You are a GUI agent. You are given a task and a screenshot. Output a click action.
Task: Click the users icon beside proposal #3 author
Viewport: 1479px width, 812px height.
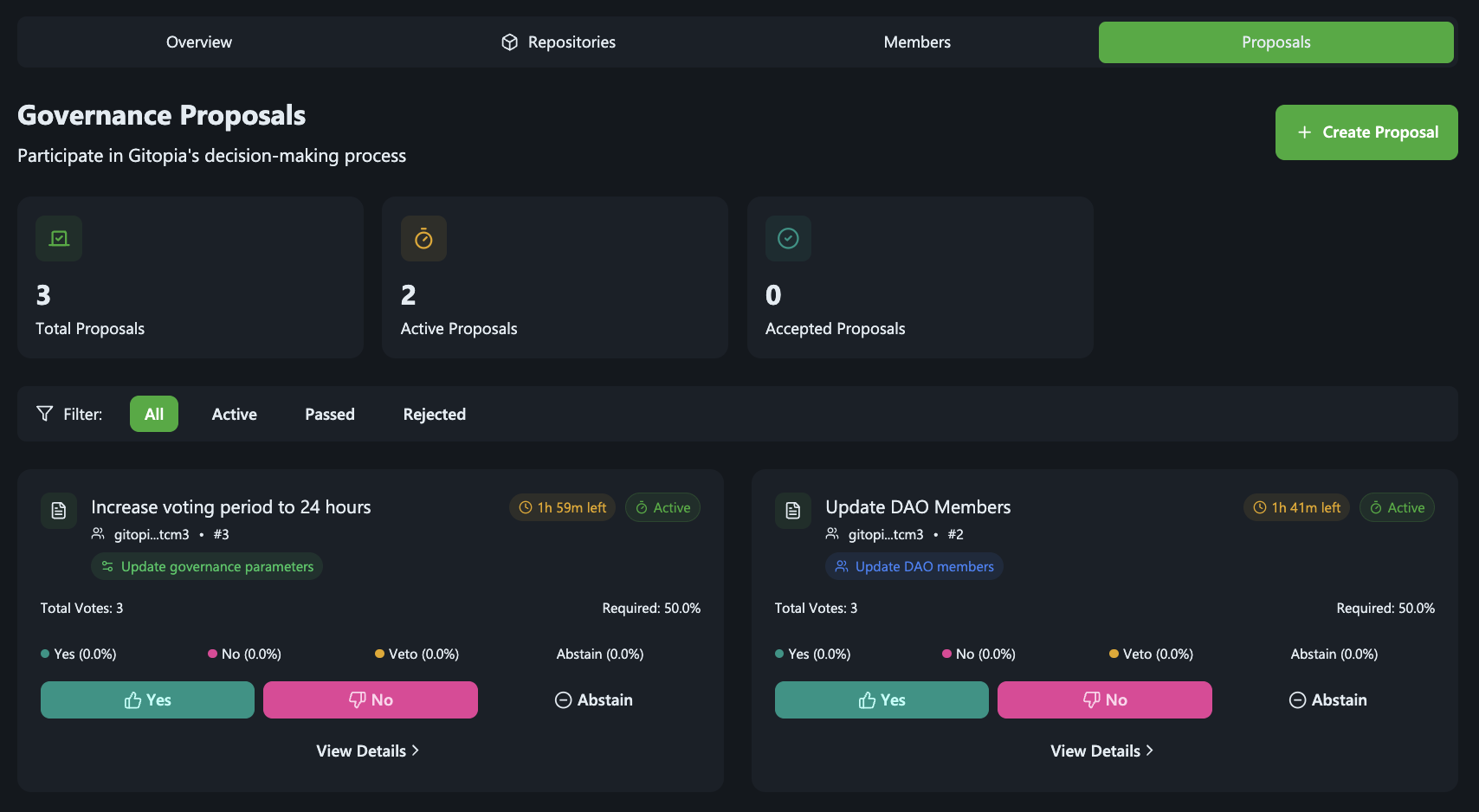(98, 534)
